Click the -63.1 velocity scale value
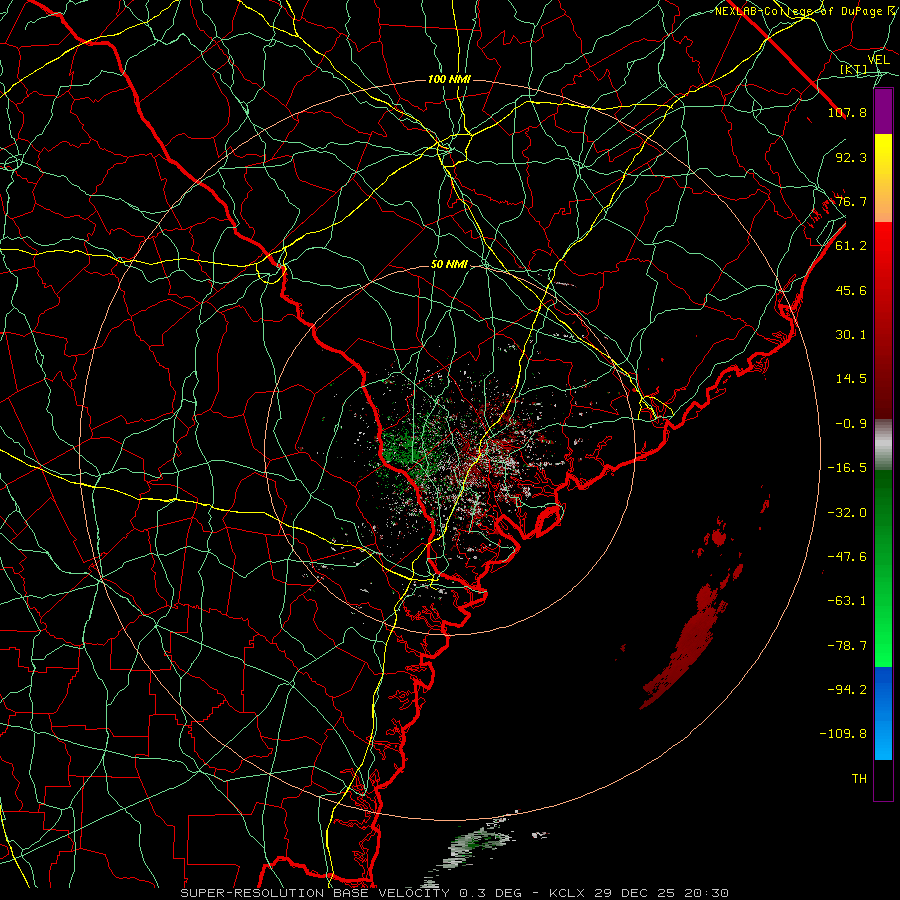The width and height of the screenshot is (900, 900). tap(847, 601)
